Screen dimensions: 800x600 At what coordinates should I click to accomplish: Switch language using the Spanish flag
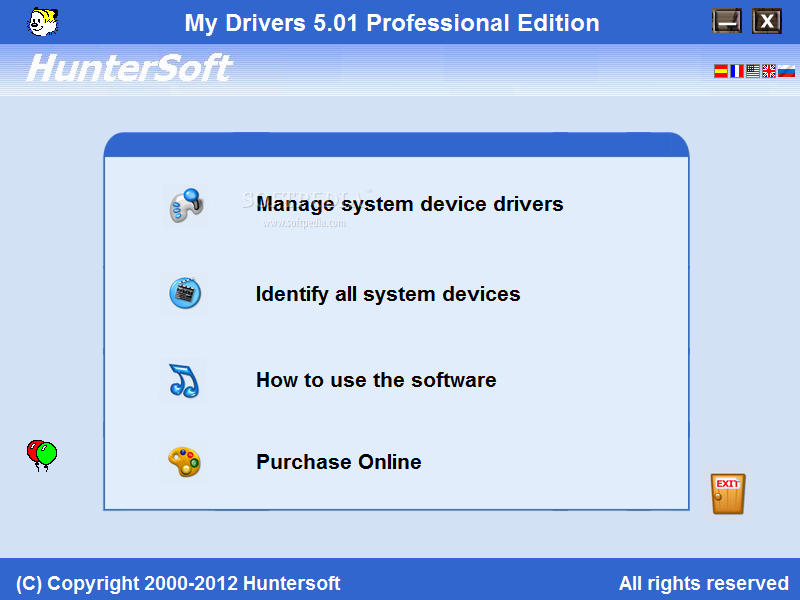720,71
